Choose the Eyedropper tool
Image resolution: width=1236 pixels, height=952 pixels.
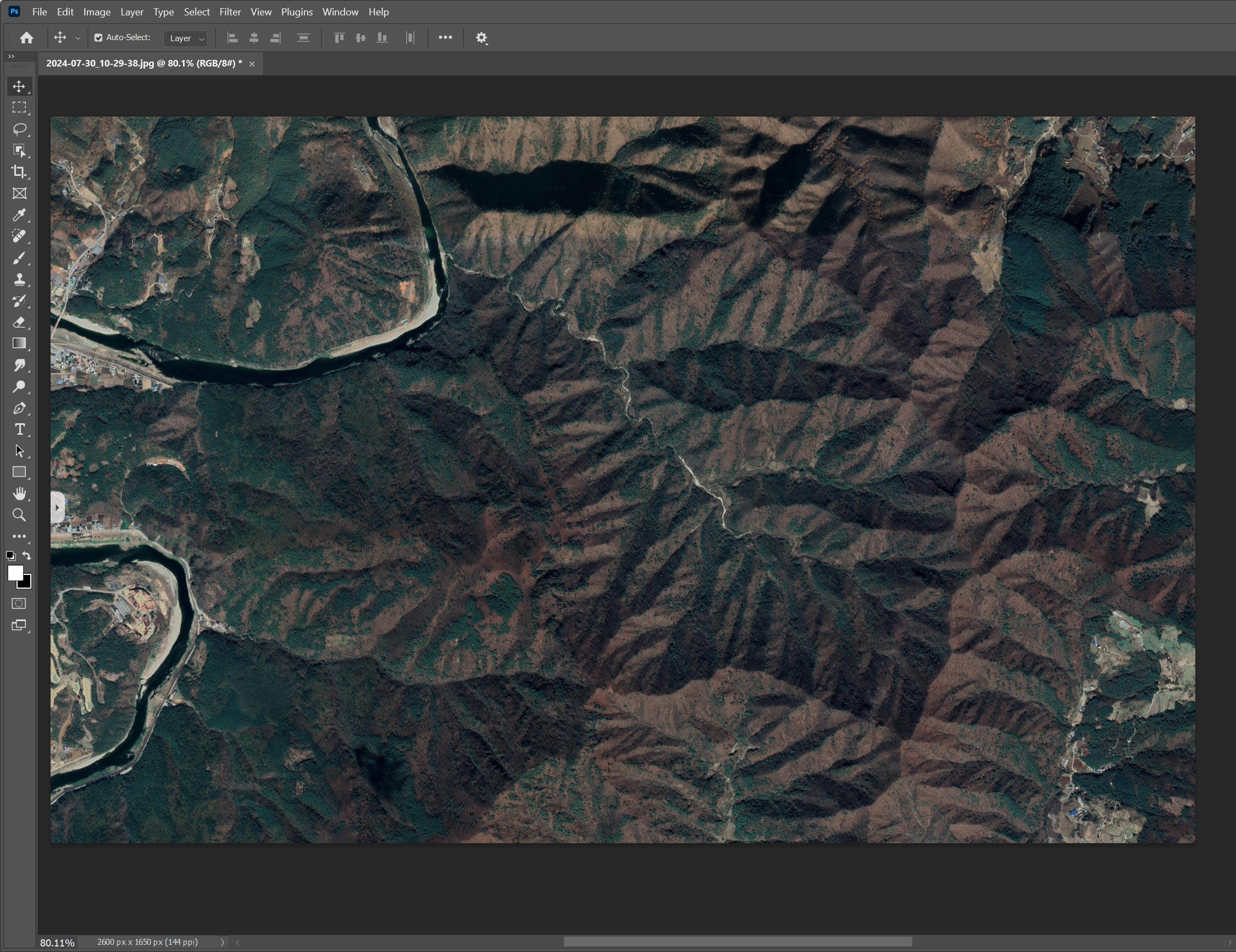pyautogui.click(x=19, y=215)
